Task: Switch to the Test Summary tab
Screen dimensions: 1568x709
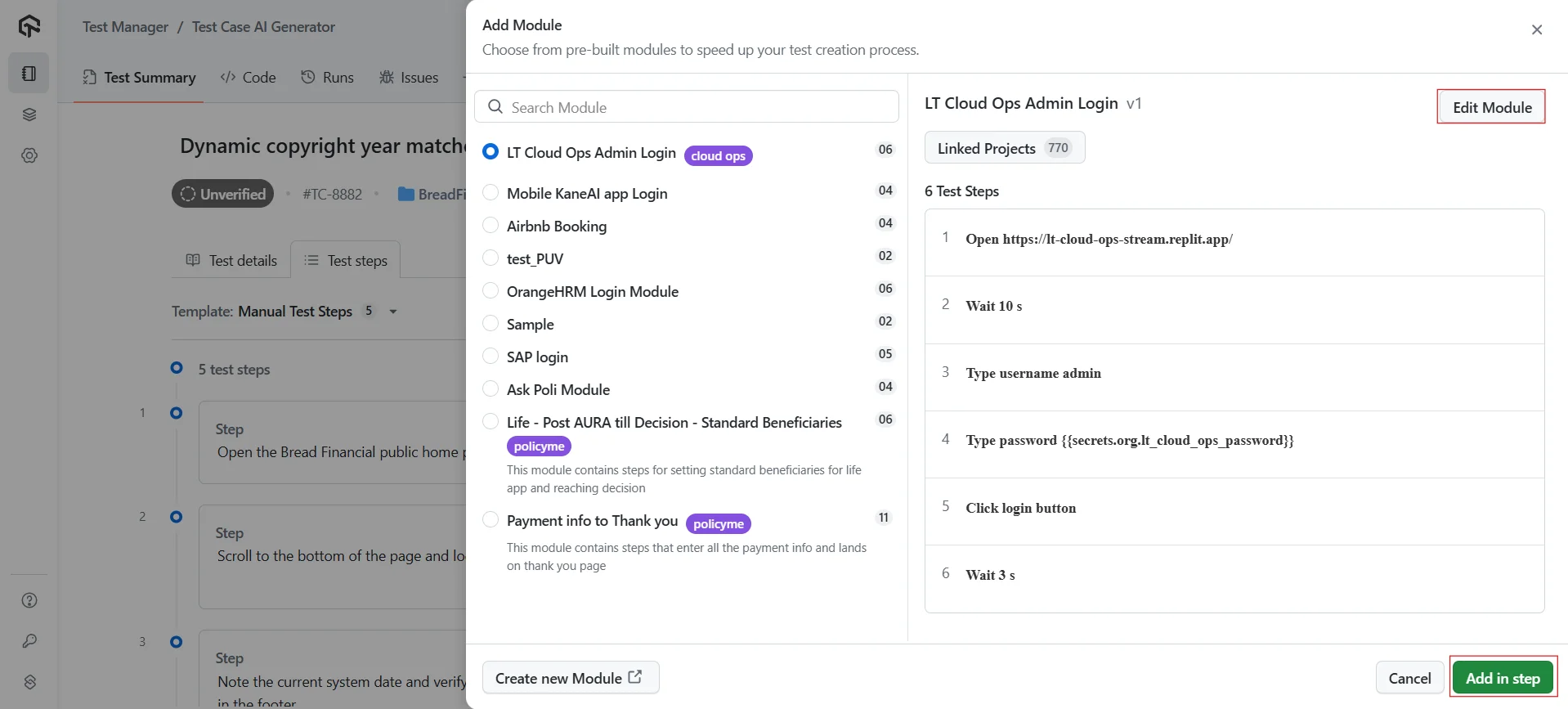Action: pyautogui.click(x=139, y=78)
